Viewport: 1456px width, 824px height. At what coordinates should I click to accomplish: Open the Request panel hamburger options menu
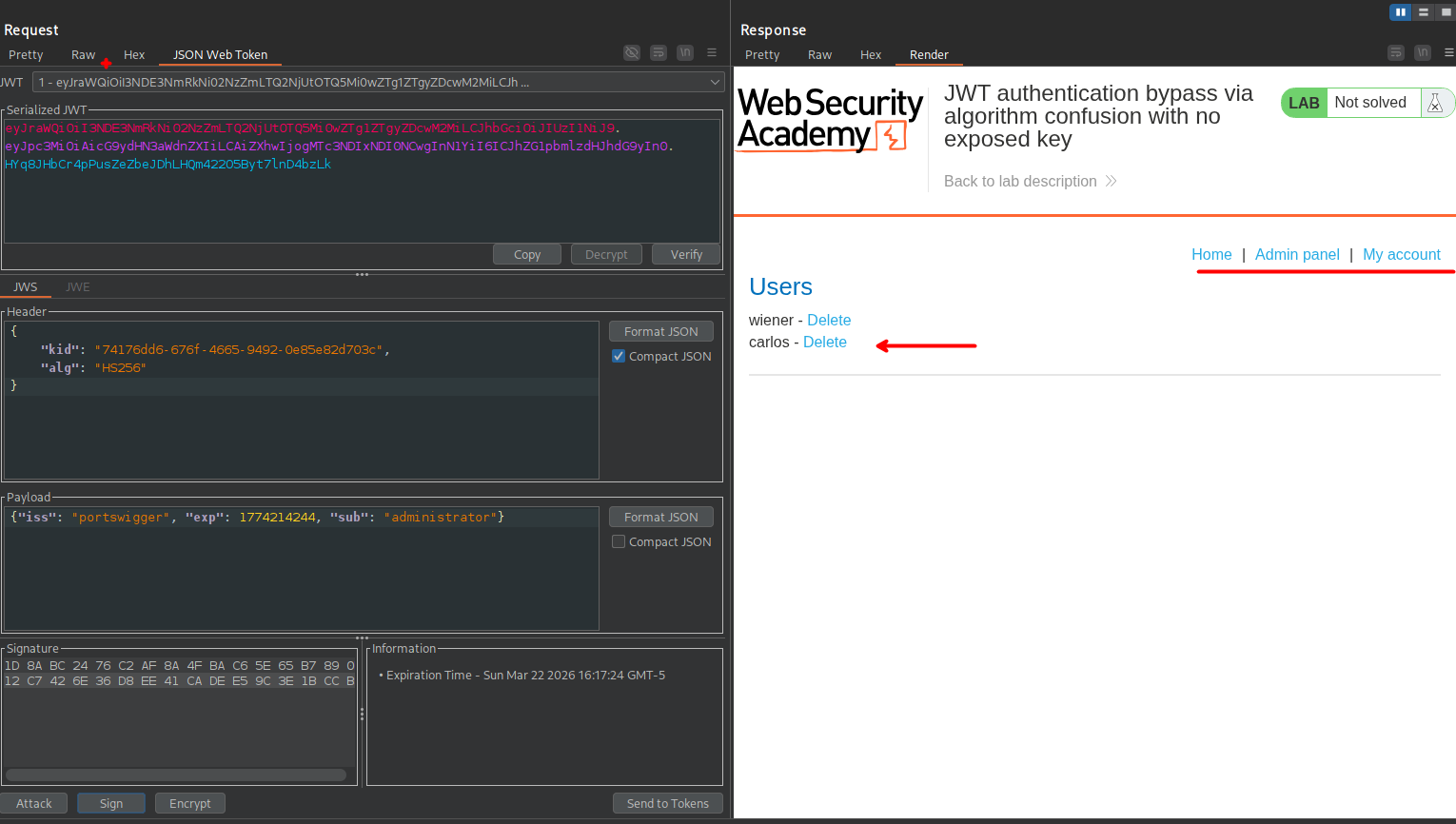point(712,53)
